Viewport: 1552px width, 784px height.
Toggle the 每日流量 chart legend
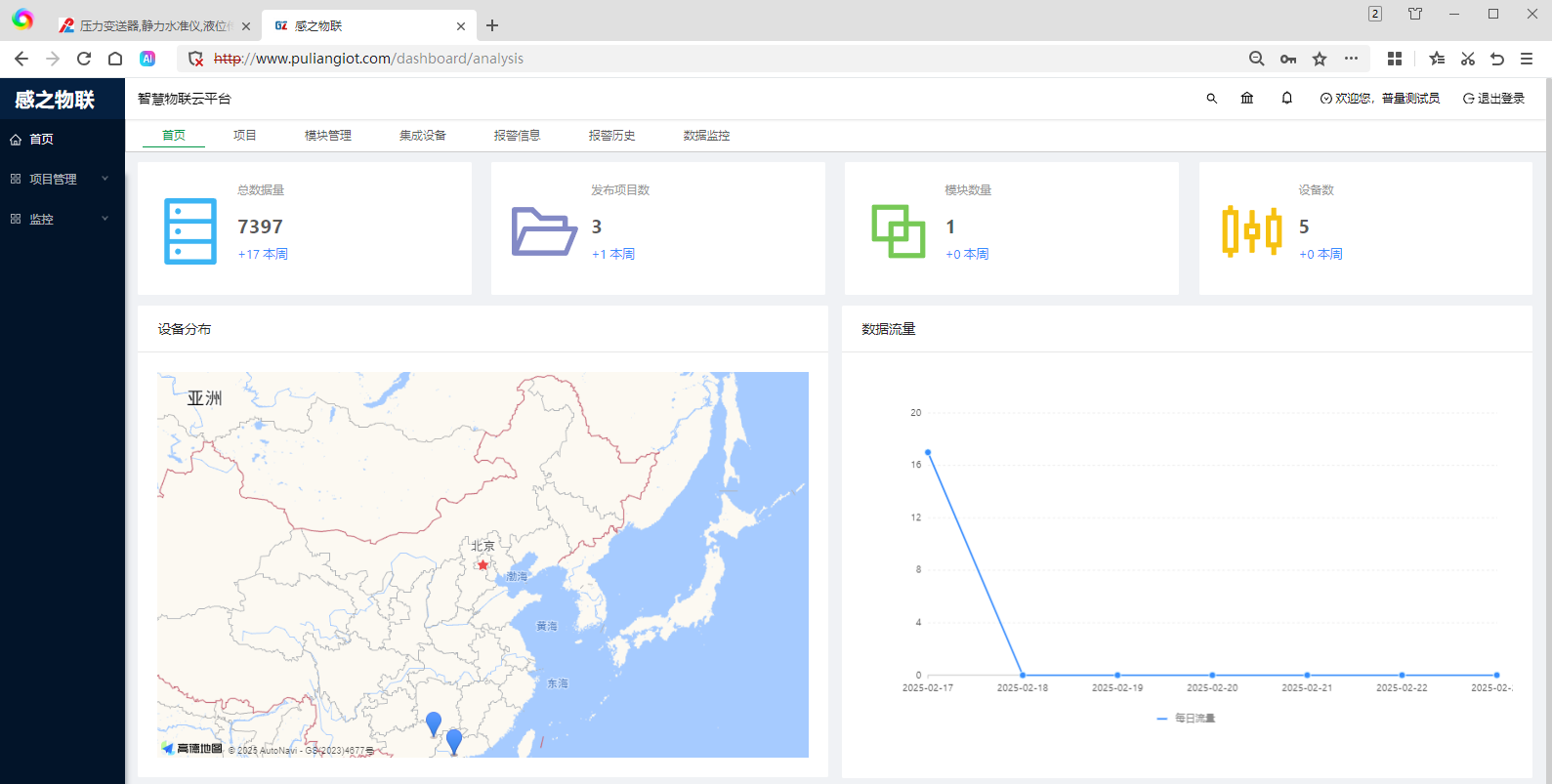(x=1186, y=719)
